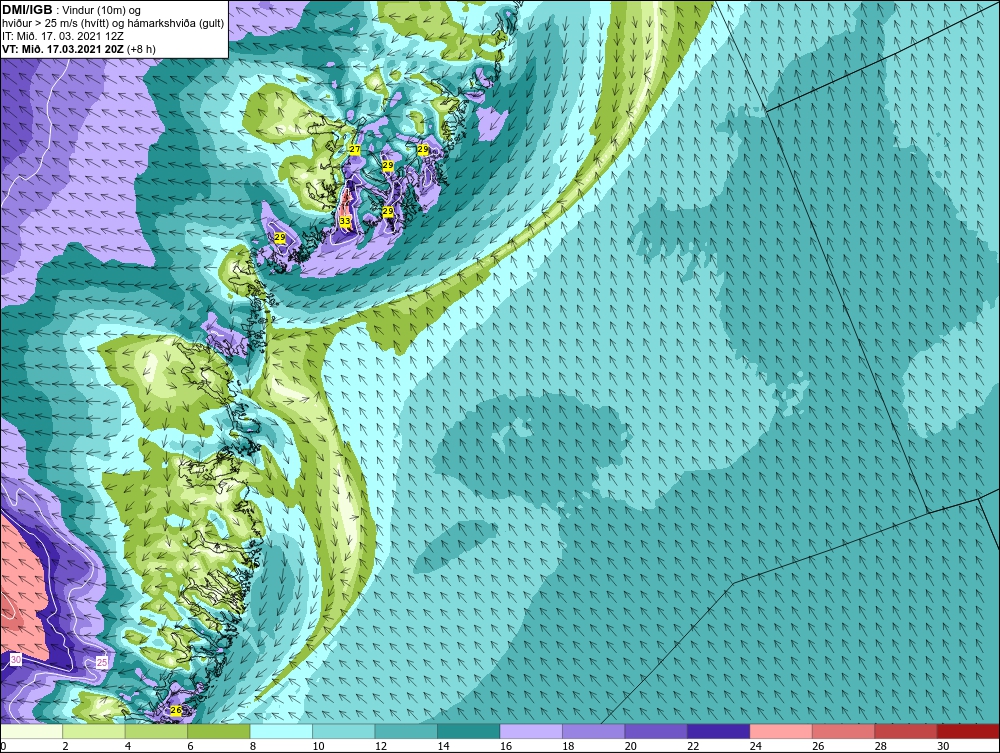This screenshot has height=753, width=1000.
Task: Click the scale value 2
Action: pos(66,746)
